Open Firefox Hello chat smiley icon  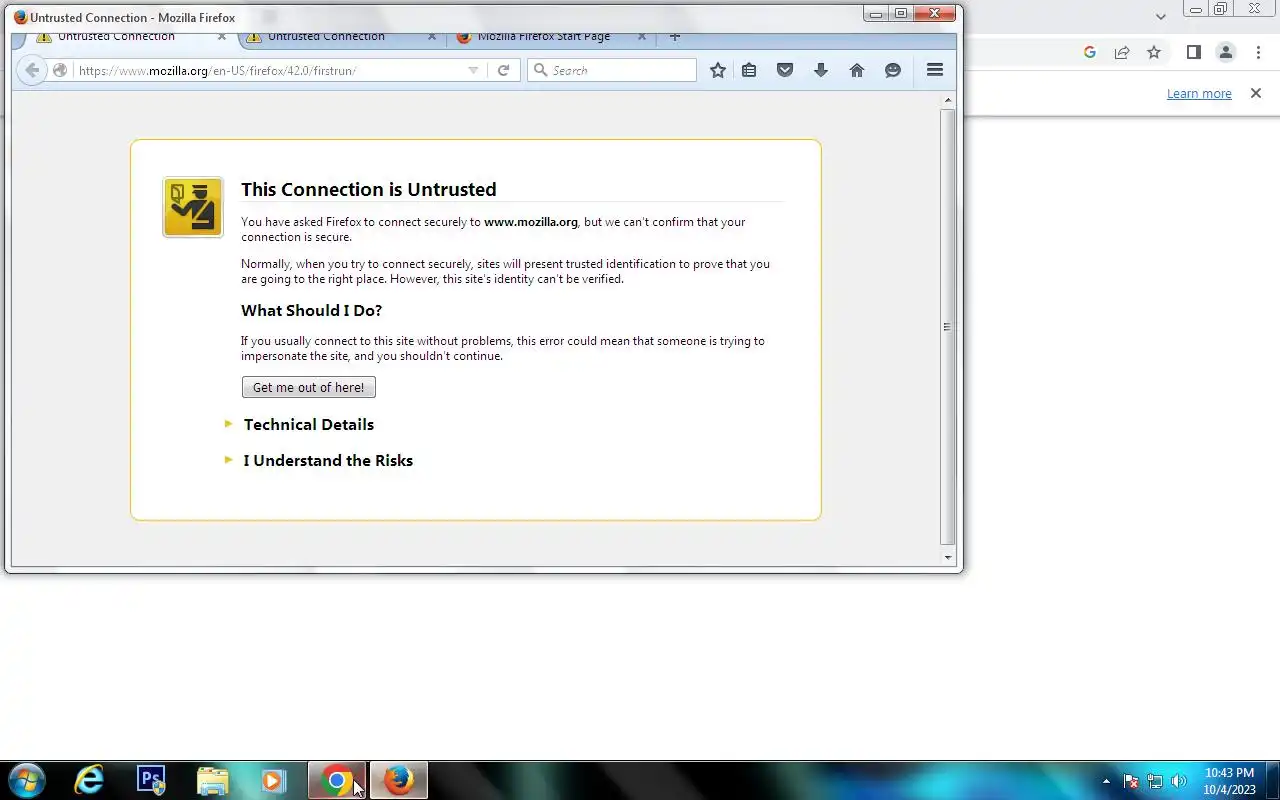[x=893, y=70]
